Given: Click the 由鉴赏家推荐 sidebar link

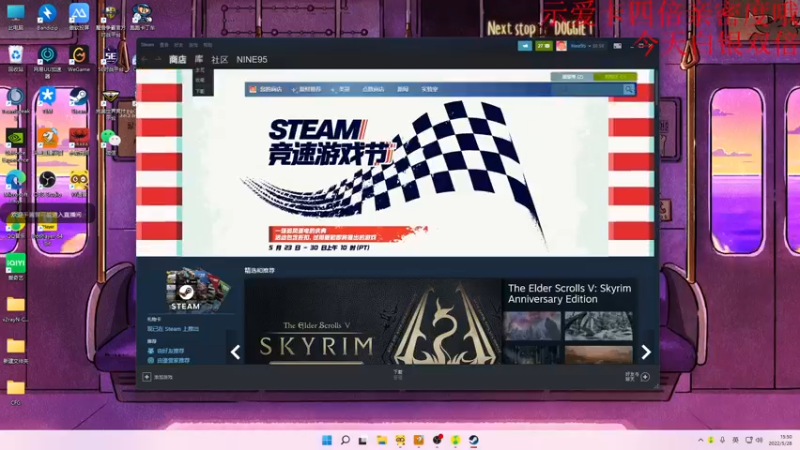Looking at the screenshot, I should pyautogui.click(x=173, y=361).
